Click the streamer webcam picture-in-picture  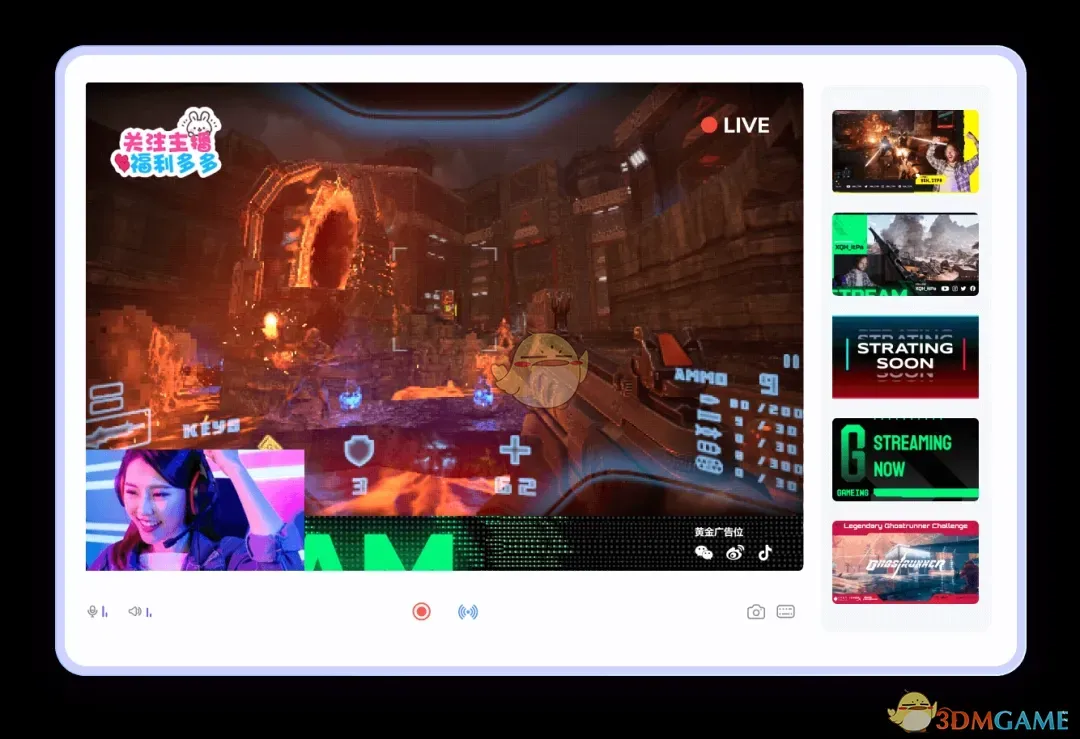(195, 510)
